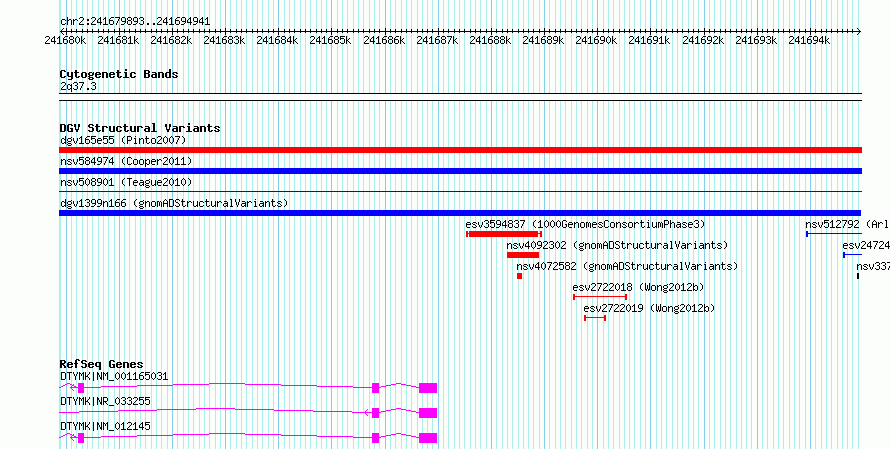Click the 241688k ruler label
The width and height of the screenshot is (890, 449).
click(490, 40)
